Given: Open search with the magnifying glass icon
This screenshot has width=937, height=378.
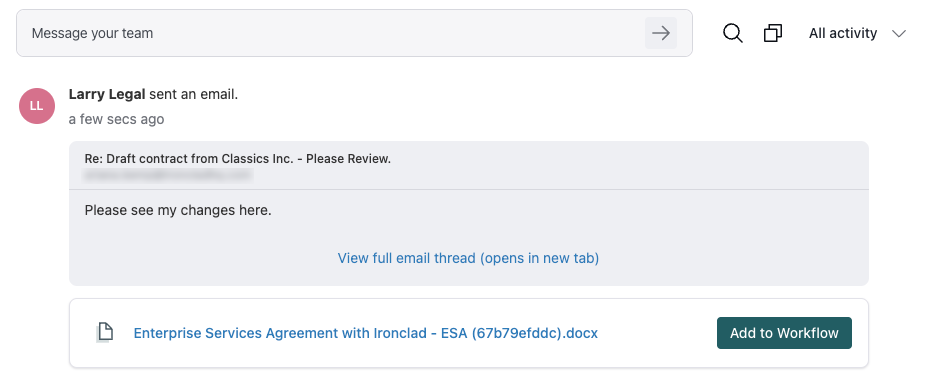Looking at the screenshot, I should pos(733,33).
